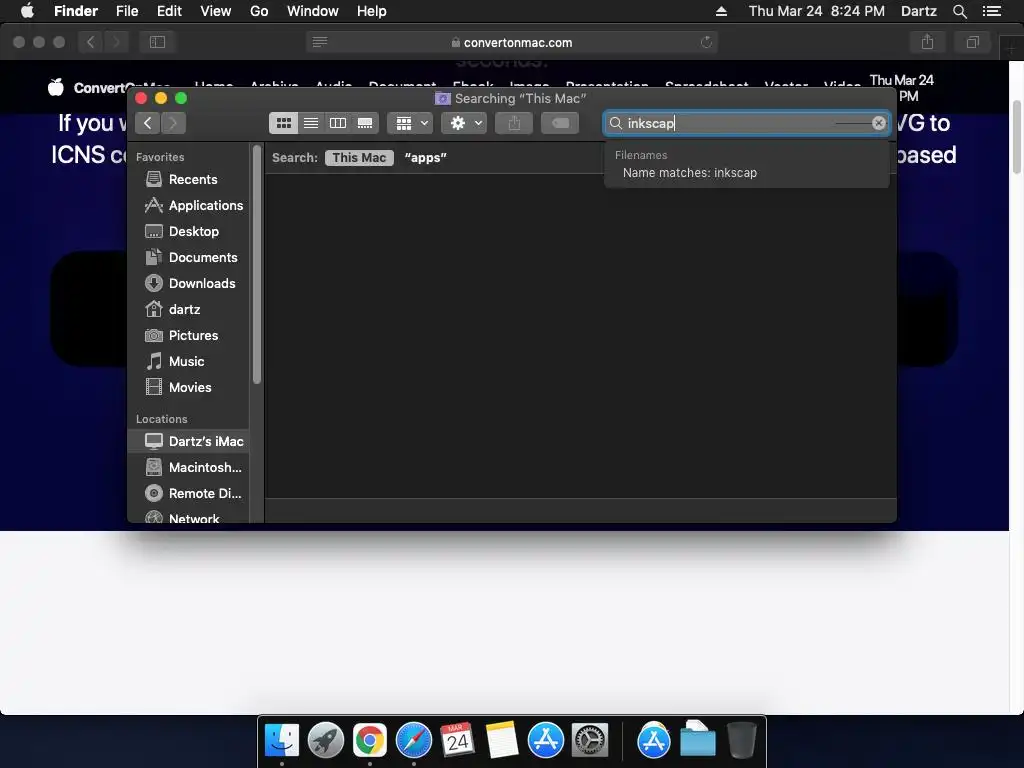1024x768 pixels.
Task: Open the Downloads folder stack in Dock
Action: point(697,741)
